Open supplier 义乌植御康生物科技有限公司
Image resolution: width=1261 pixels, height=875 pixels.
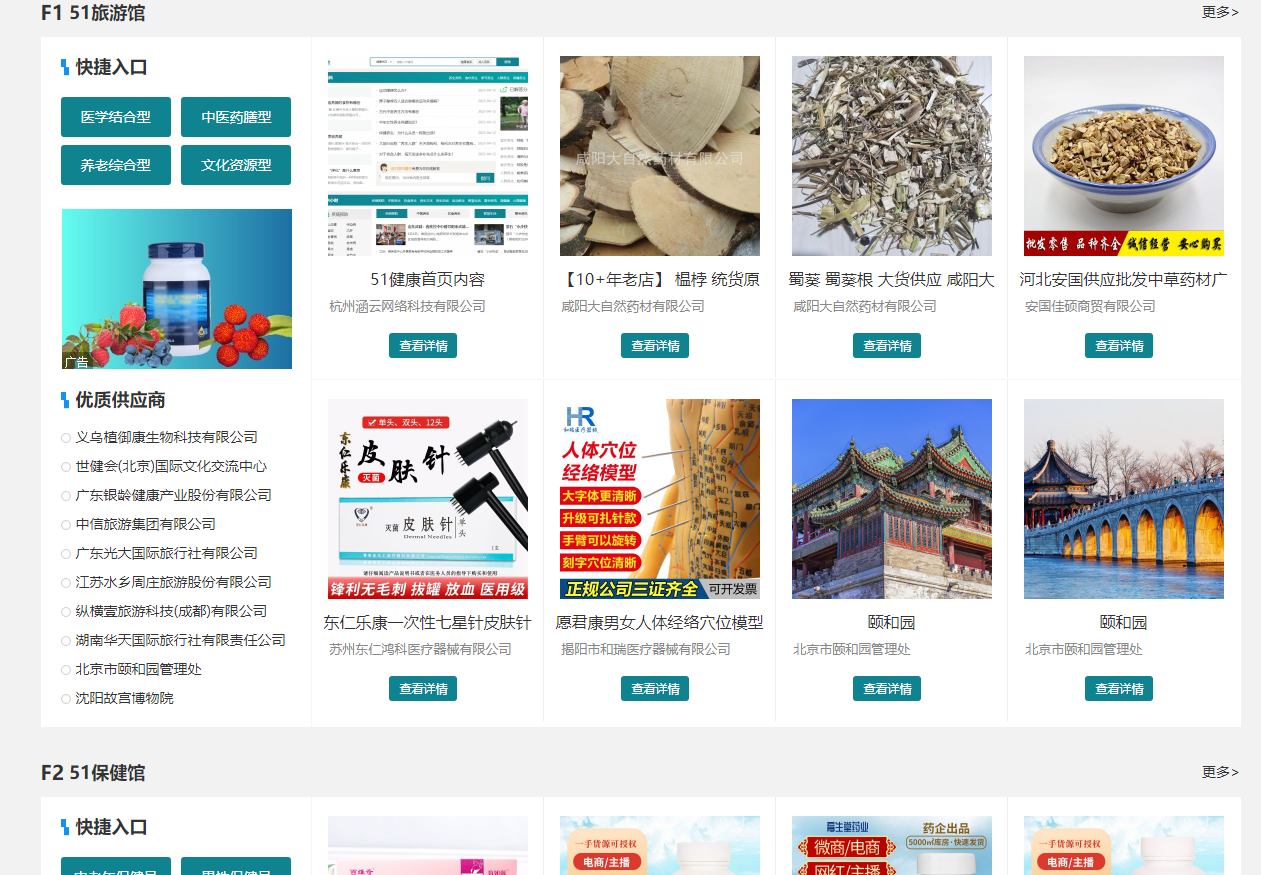[x=166, y=437]
